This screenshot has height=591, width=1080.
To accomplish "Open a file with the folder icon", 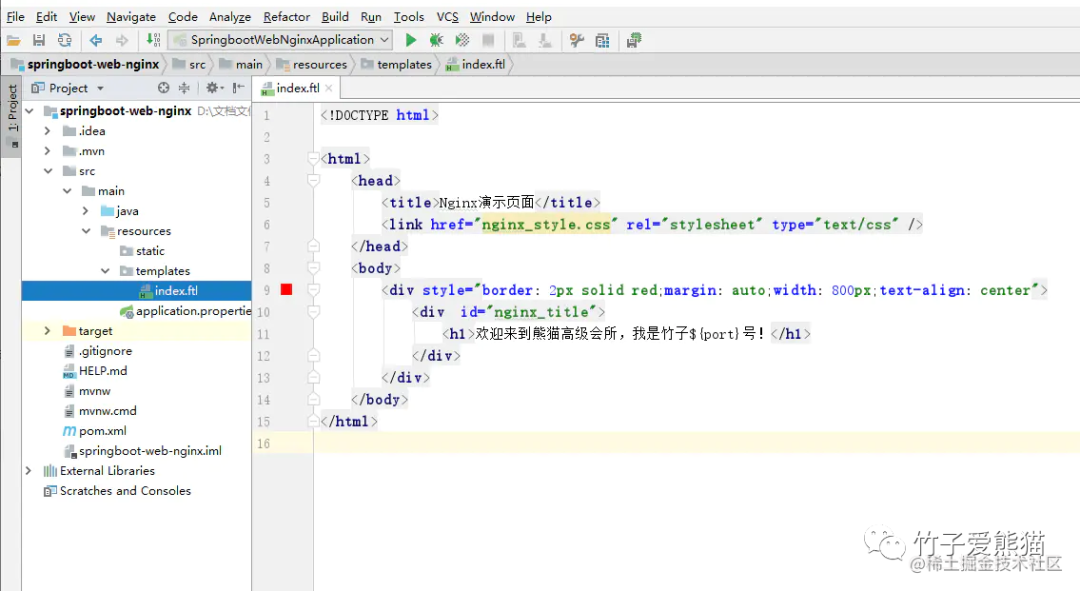I will (14, 40).
